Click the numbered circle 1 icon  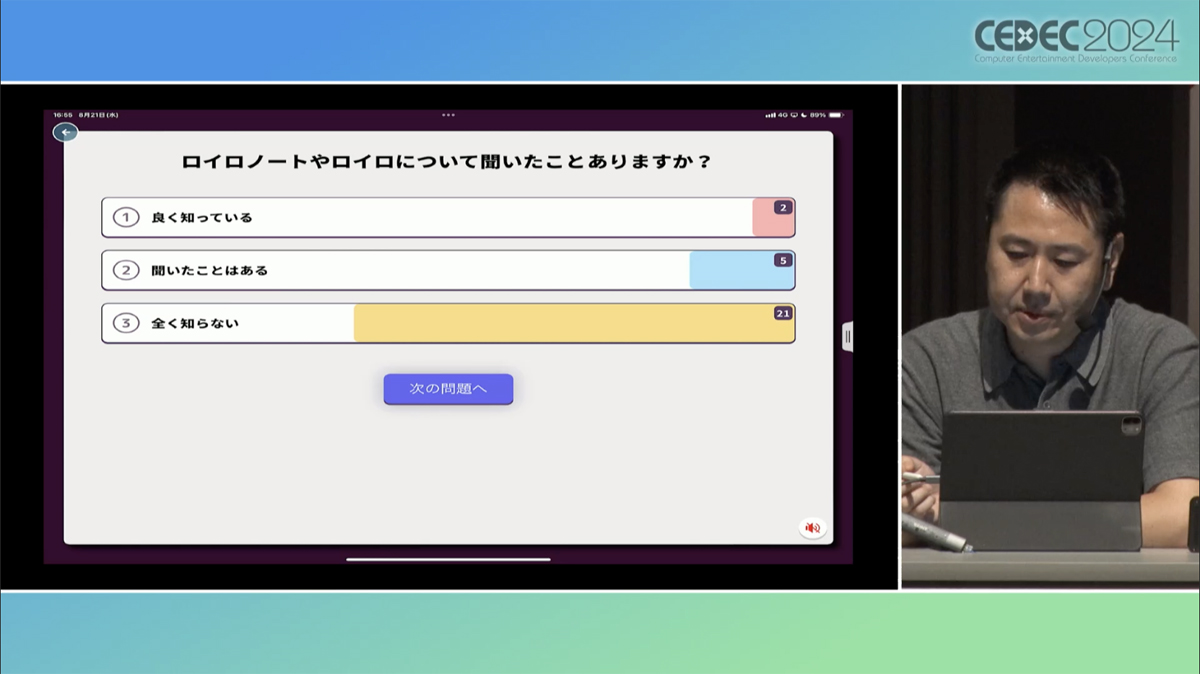click(x=125, y=217)
